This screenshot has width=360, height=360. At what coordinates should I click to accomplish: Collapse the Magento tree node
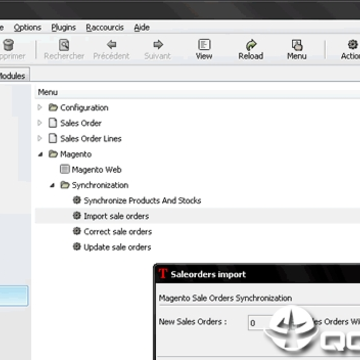click(40, 154)
